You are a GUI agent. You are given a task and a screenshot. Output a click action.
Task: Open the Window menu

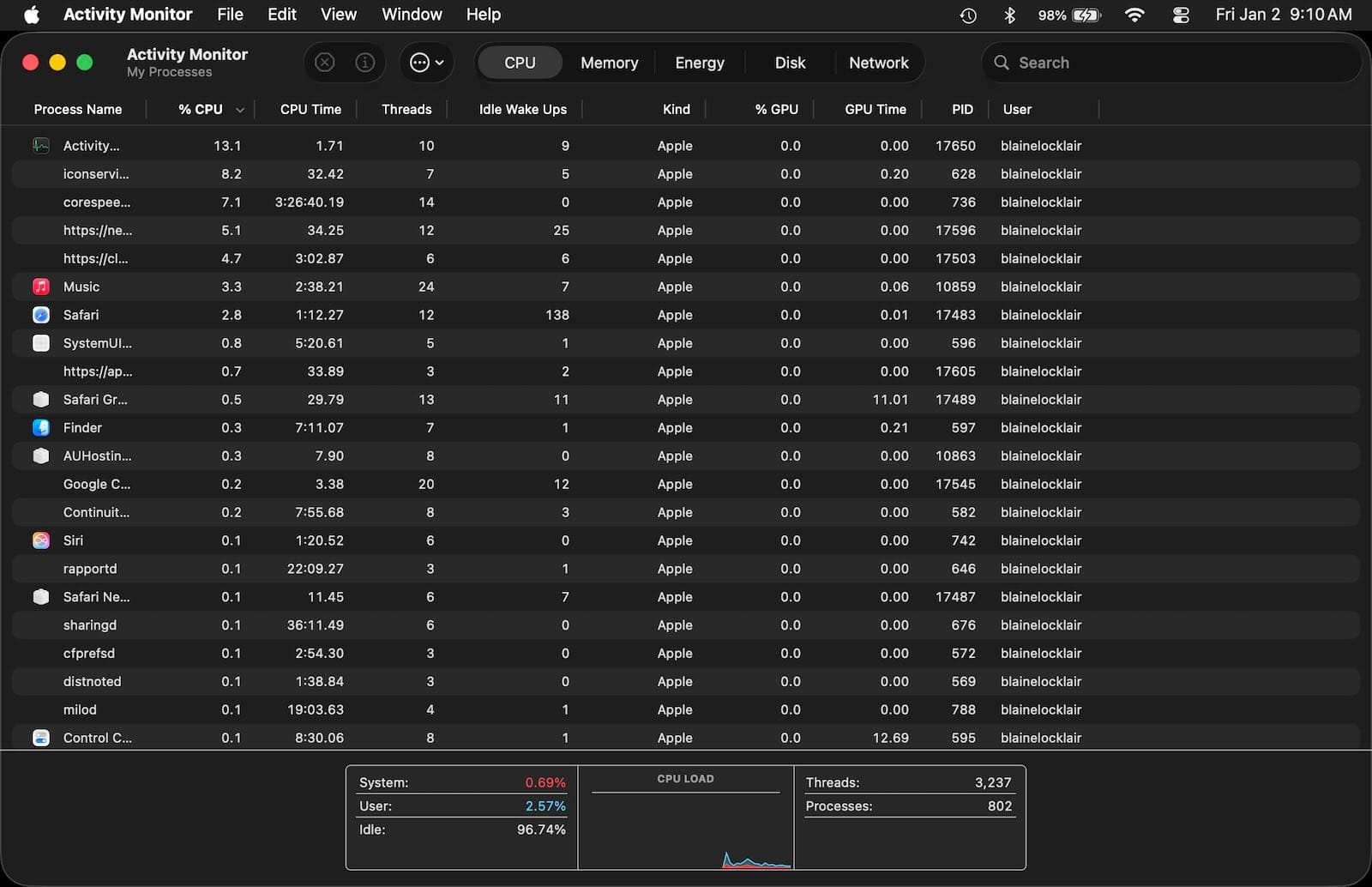click(412, 15)
